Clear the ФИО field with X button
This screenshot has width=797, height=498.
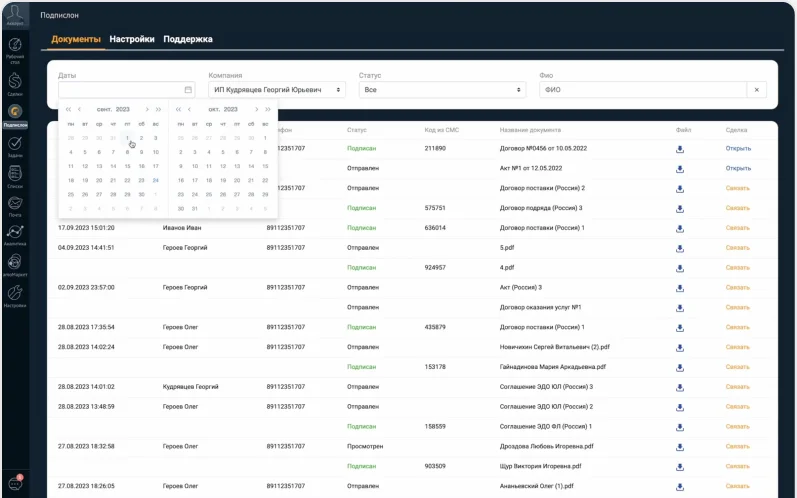click(x=756, y=89)
